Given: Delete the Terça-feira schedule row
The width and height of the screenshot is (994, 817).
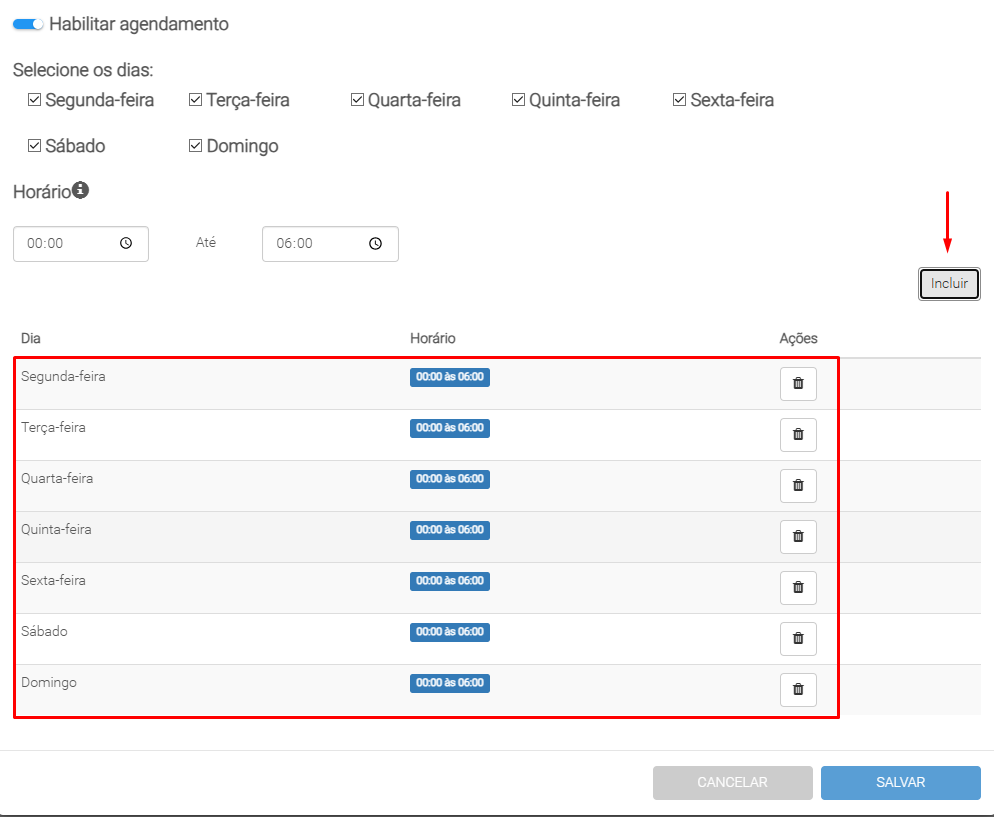Looking at the screenshot, I should point(798,435).
